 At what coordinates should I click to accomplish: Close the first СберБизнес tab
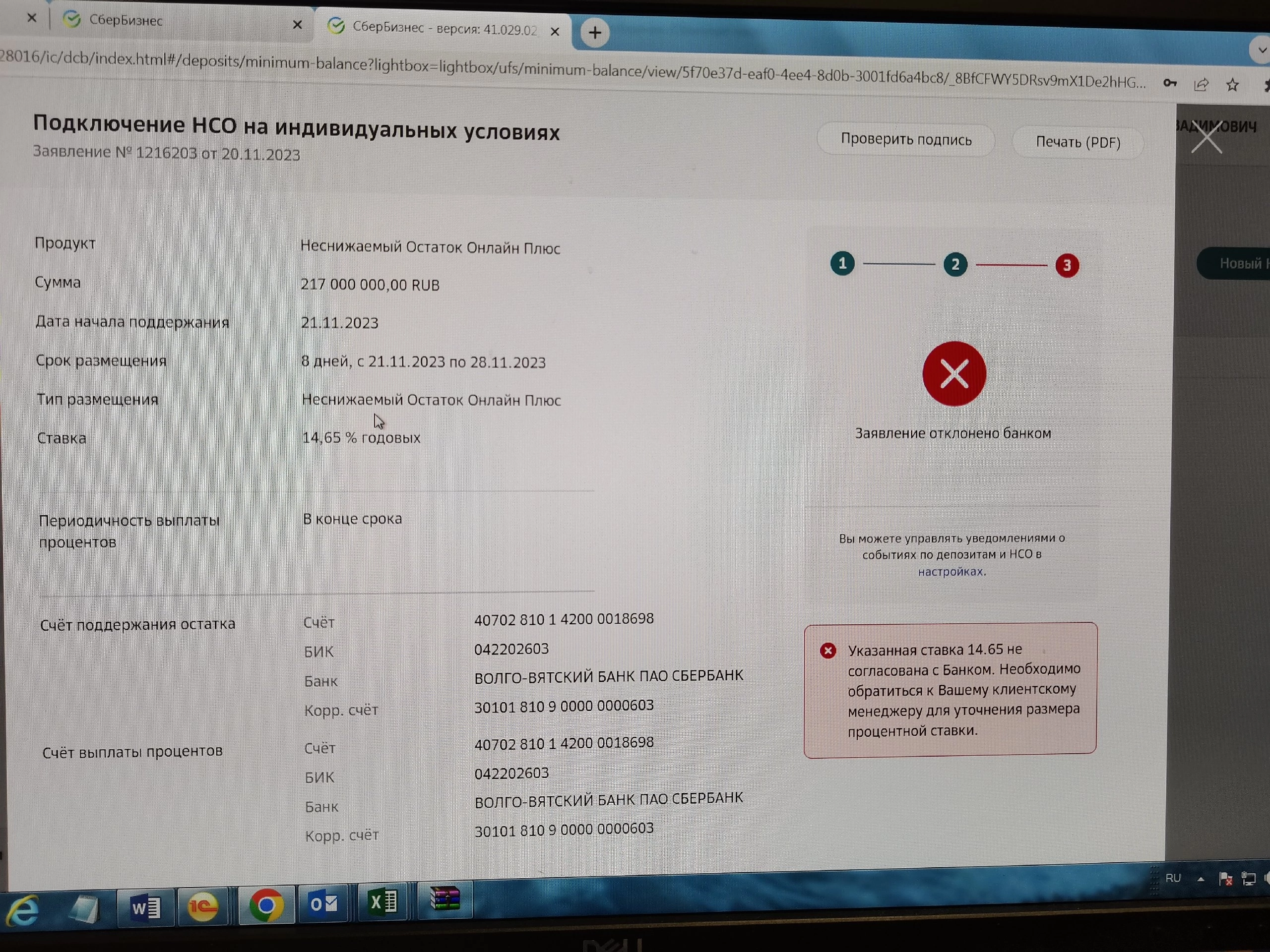coord(297,25)
